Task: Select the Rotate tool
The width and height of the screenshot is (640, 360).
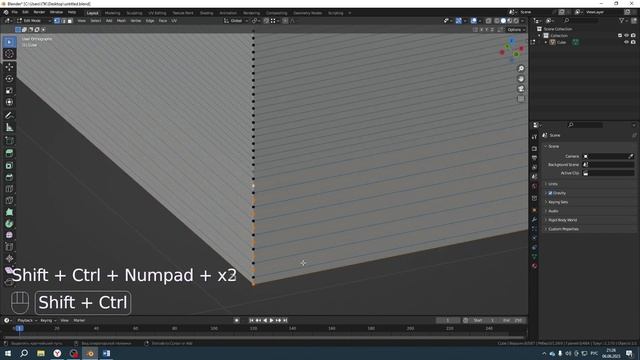Action: coord(9,79)
